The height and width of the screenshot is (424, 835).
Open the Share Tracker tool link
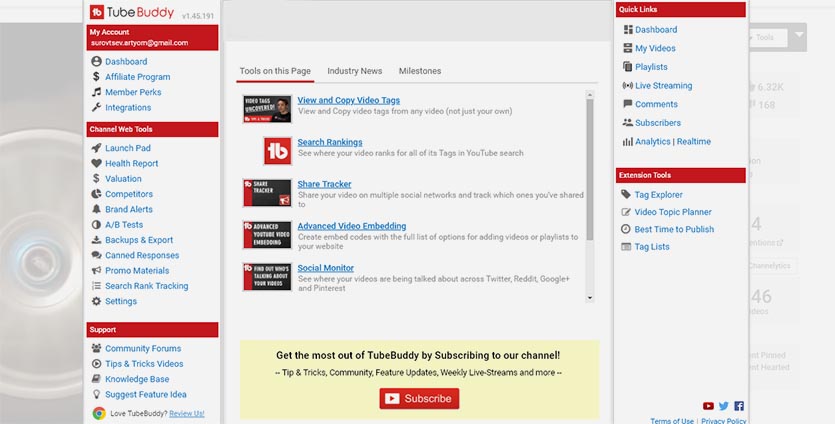tap(324, 184)
